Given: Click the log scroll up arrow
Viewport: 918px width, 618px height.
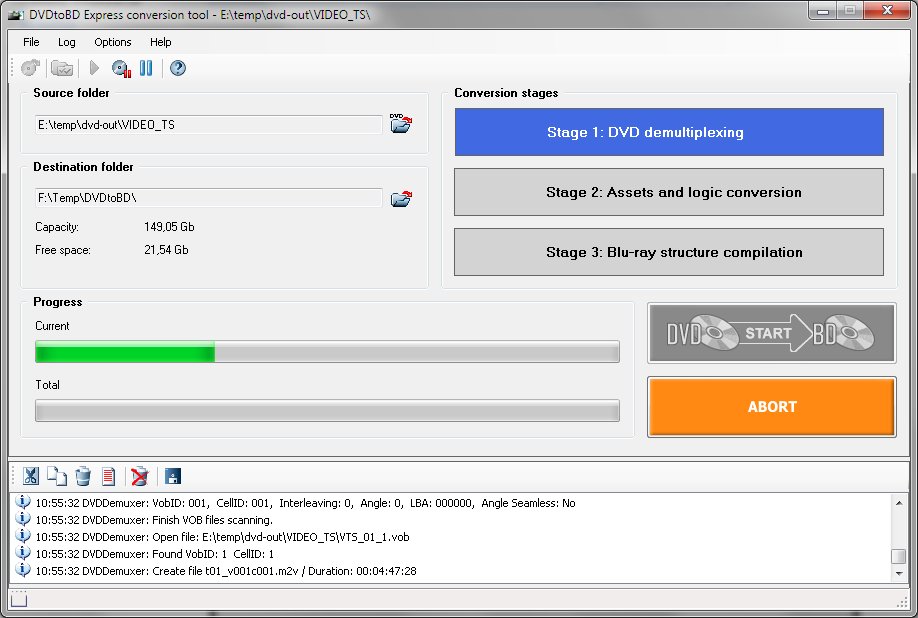Looking at the screenshot, I should (x=899, y=503).
